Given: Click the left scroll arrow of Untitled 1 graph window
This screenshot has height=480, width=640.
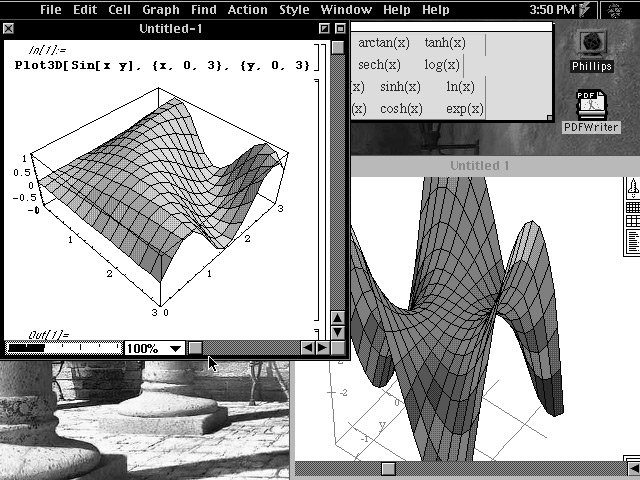Looking at the screenshot, I should pyautogui.click(x=634, y=468).
